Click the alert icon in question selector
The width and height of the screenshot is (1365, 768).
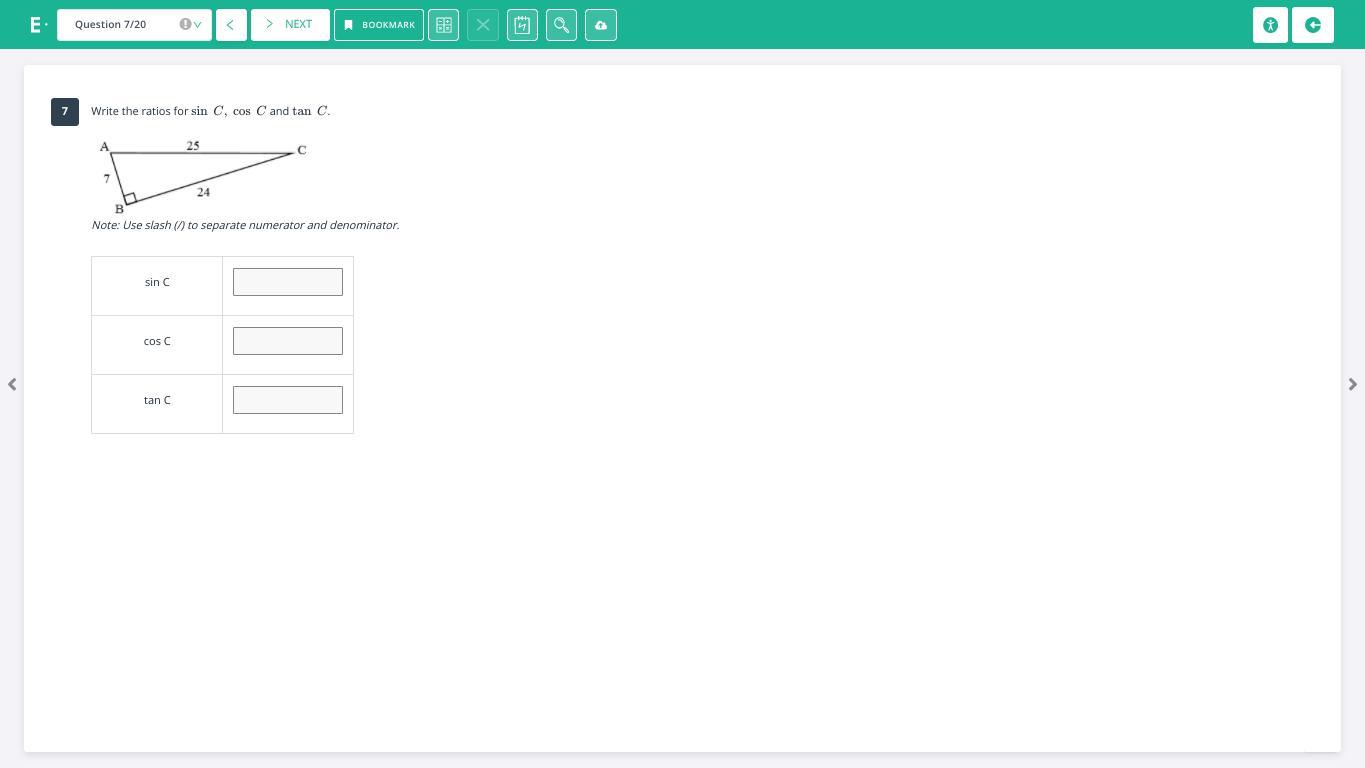click(x=185, y=24)
